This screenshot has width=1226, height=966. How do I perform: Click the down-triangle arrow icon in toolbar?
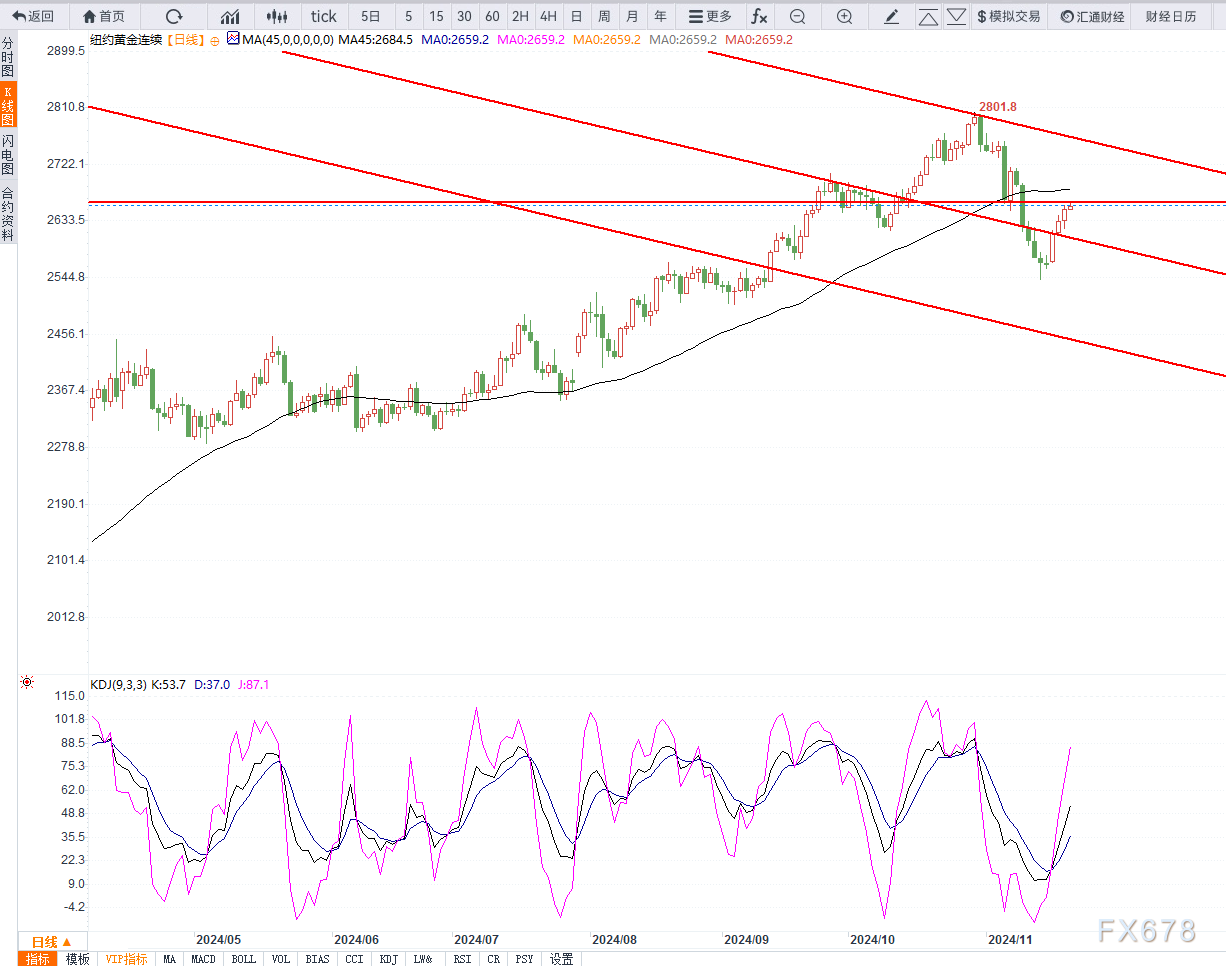click(956, 16)
